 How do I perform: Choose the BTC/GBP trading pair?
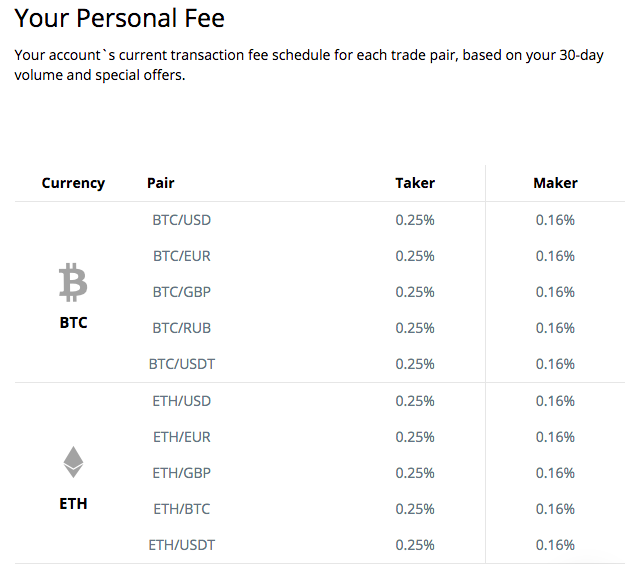[181, 292]
